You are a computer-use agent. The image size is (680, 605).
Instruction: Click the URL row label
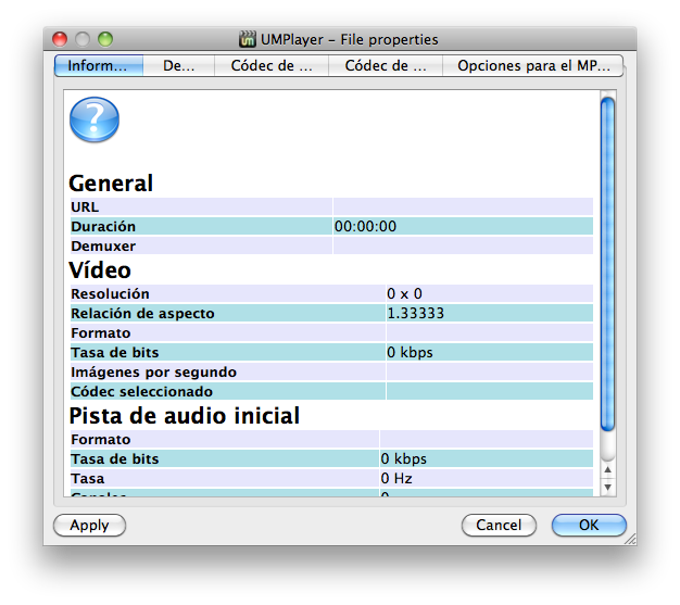click(85, 207)
